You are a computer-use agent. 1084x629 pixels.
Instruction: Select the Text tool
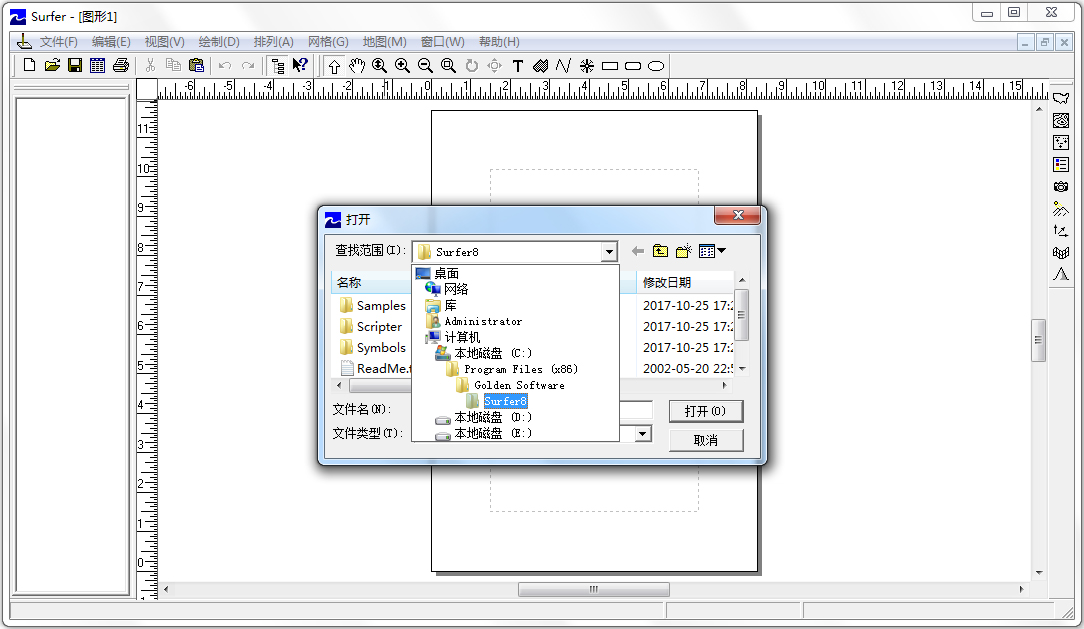tap(518, 66)
